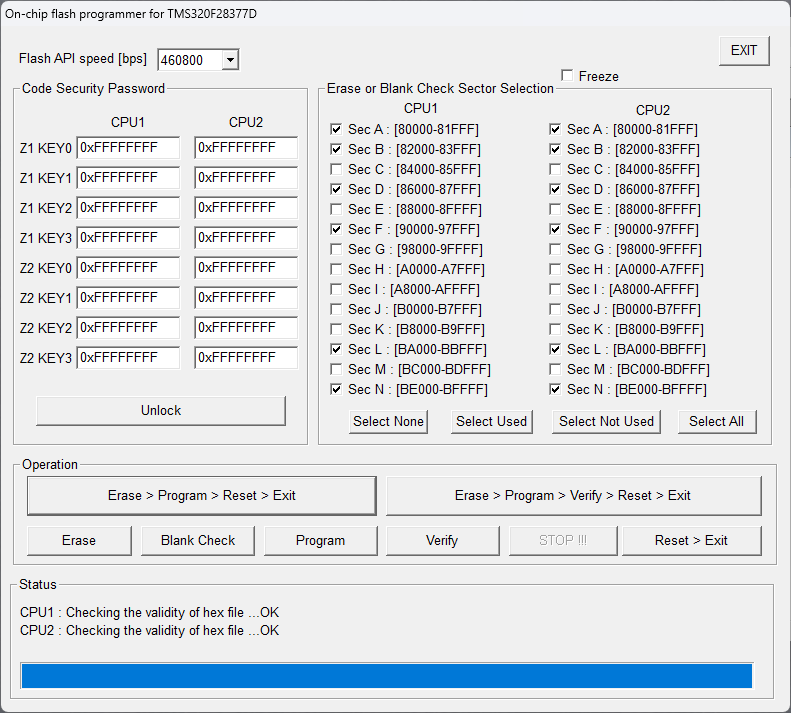Check CPU2 Sec K [B8000-B9FFF]

[x=555, y=330]
